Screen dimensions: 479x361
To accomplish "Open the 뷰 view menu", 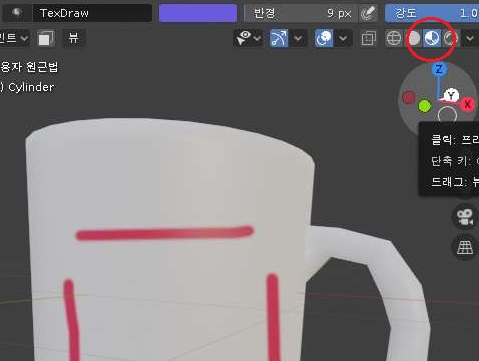I will coord(73,38).
